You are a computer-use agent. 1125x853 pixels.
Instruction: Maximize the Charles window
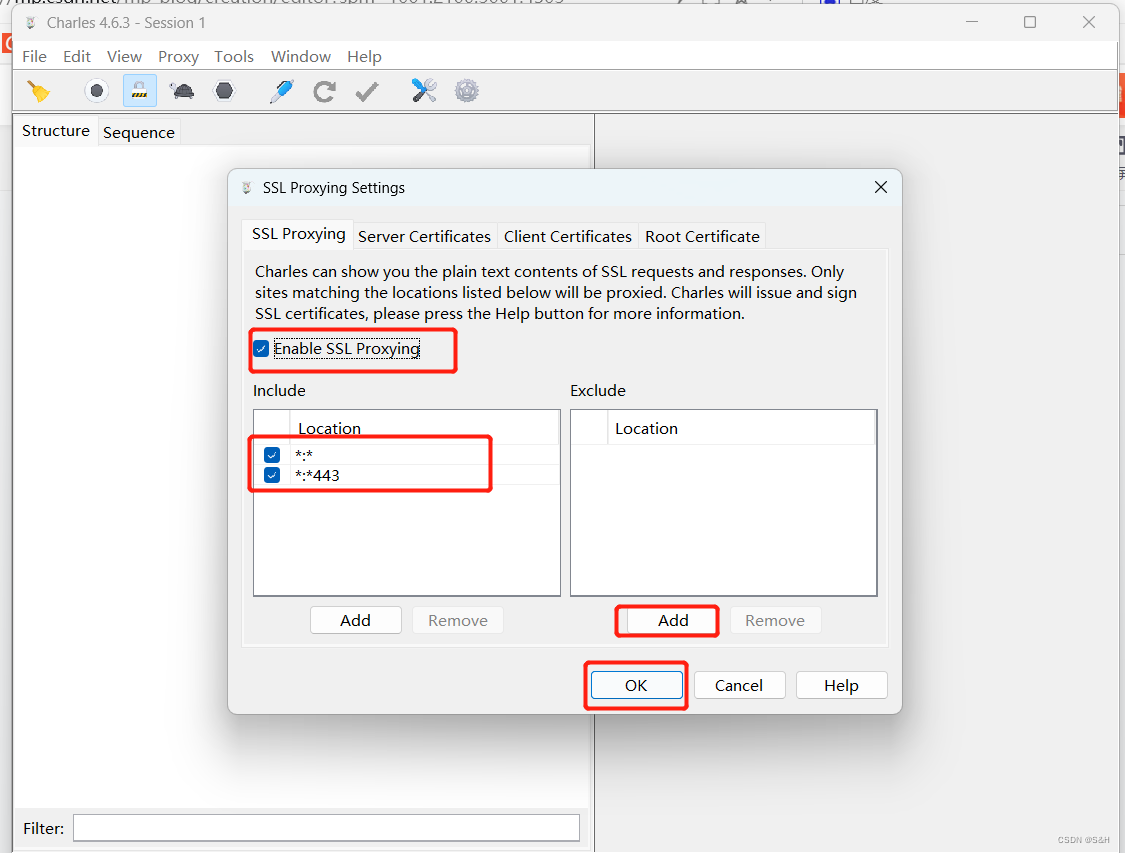click(1030, 22)
